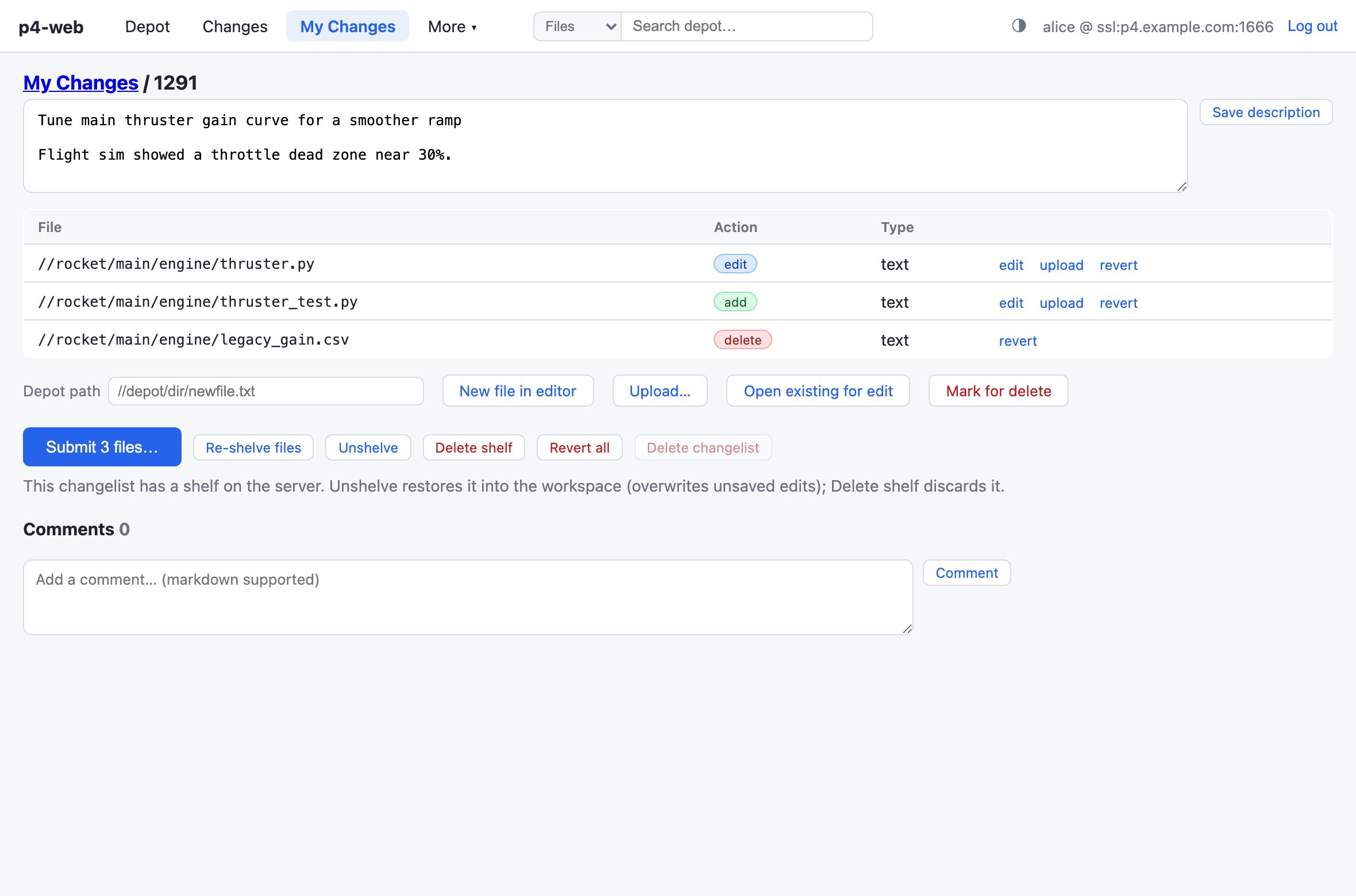Click the Upload... button
1356x896 pixels.
[x=660, y=391]
